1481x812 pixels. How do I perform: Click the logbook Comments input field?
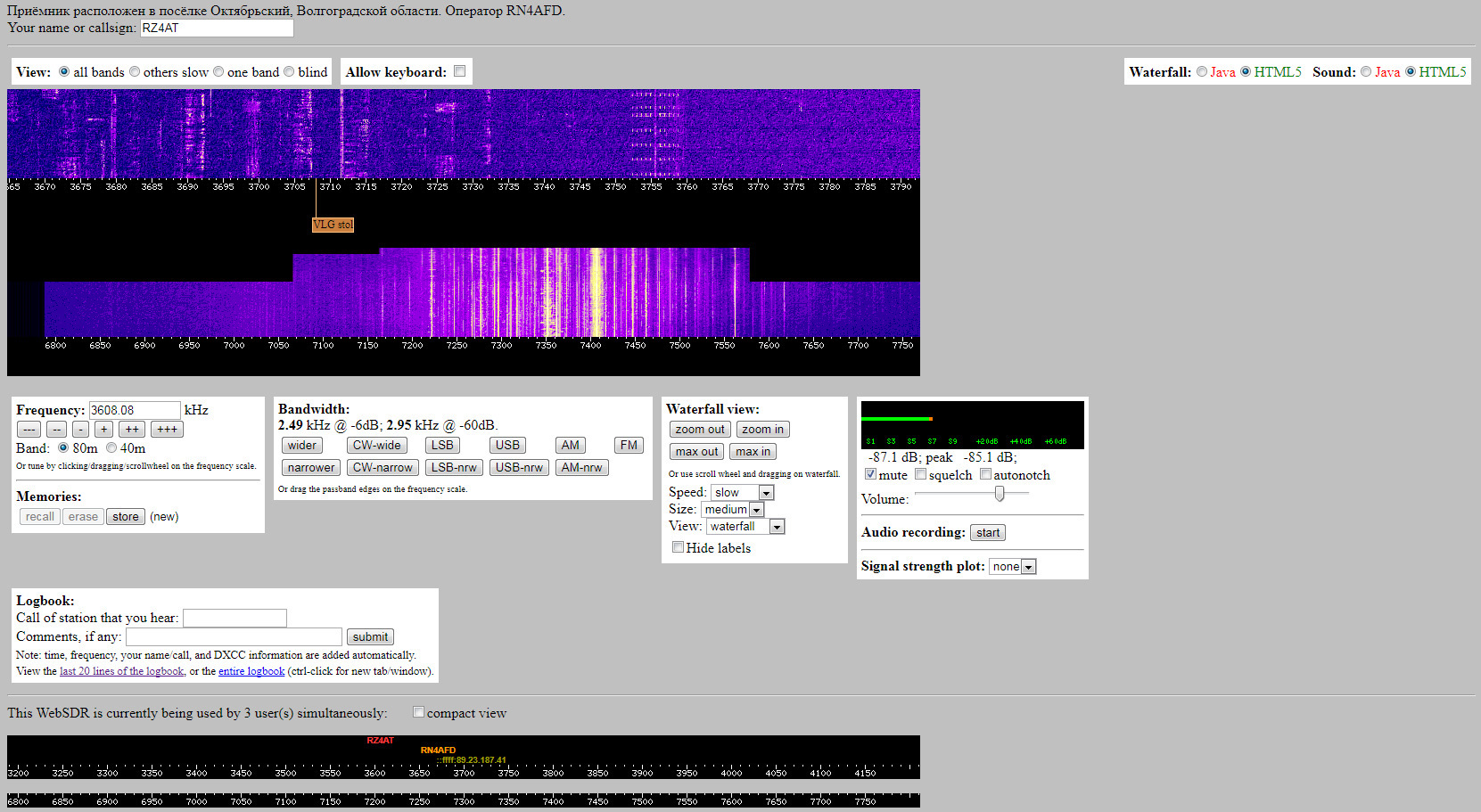click(x=234, y=636)
